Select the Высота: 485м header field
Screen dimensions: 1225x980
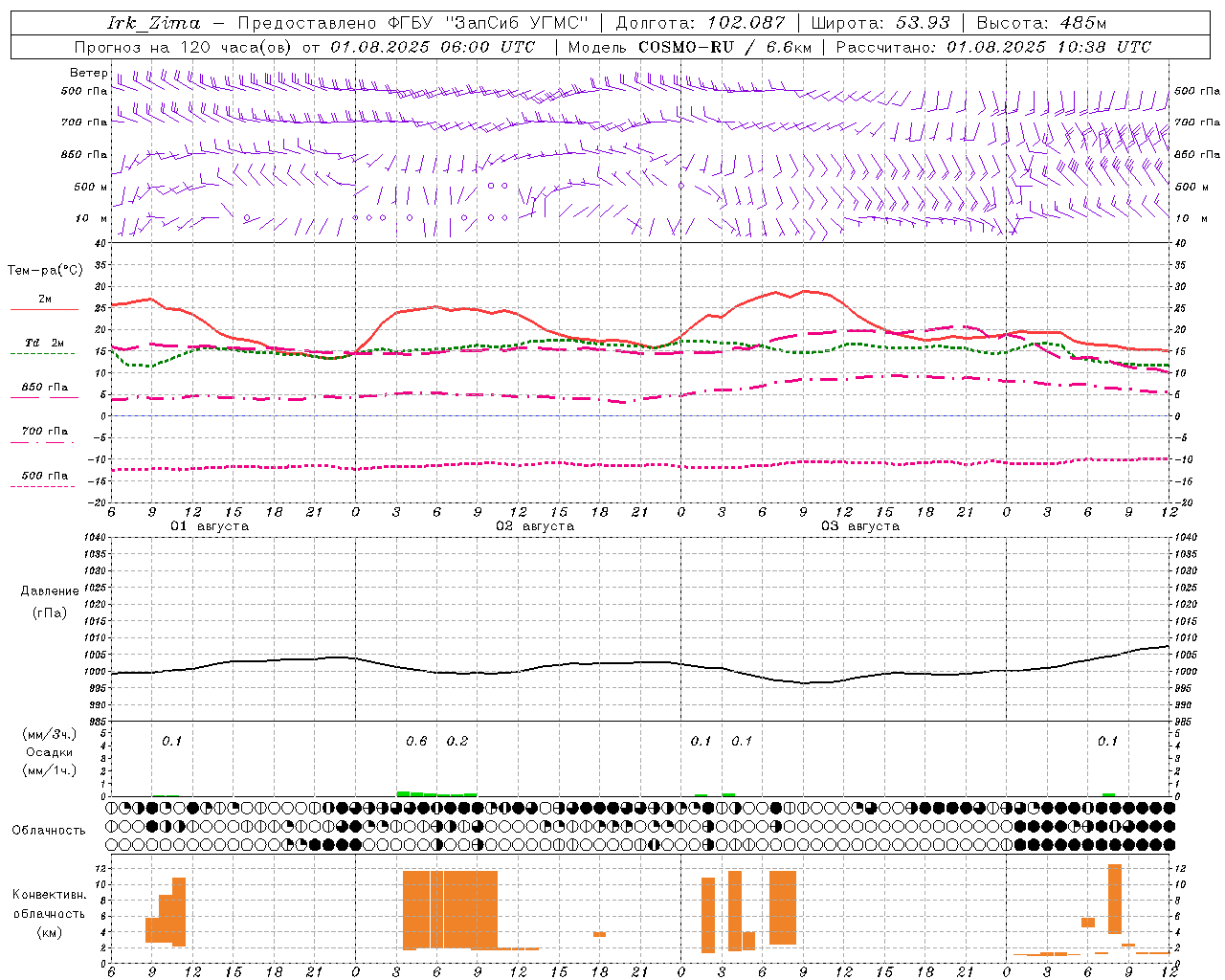(1041, 23)
